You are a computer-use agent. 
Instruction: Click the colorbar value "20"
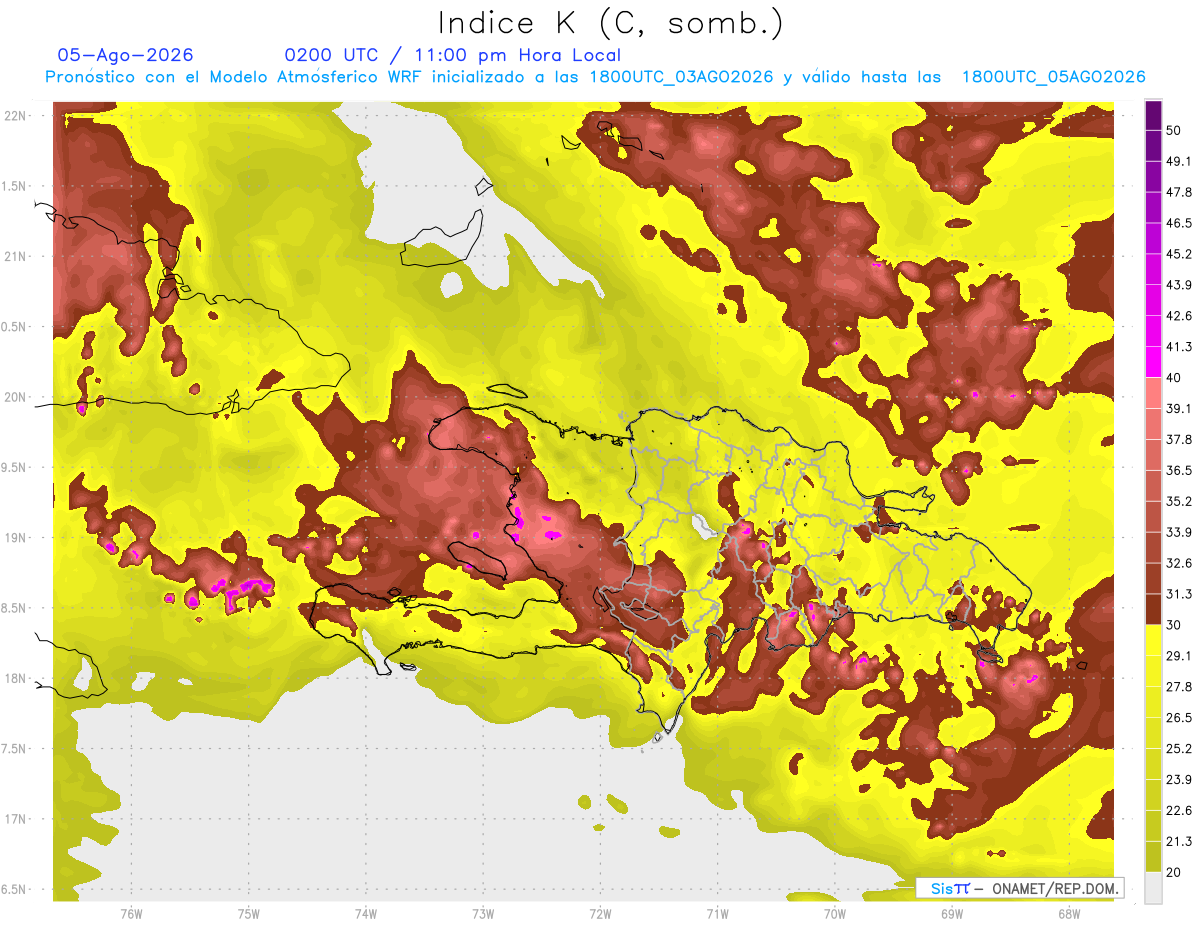pyautogui.click(x=1174, y=873)
